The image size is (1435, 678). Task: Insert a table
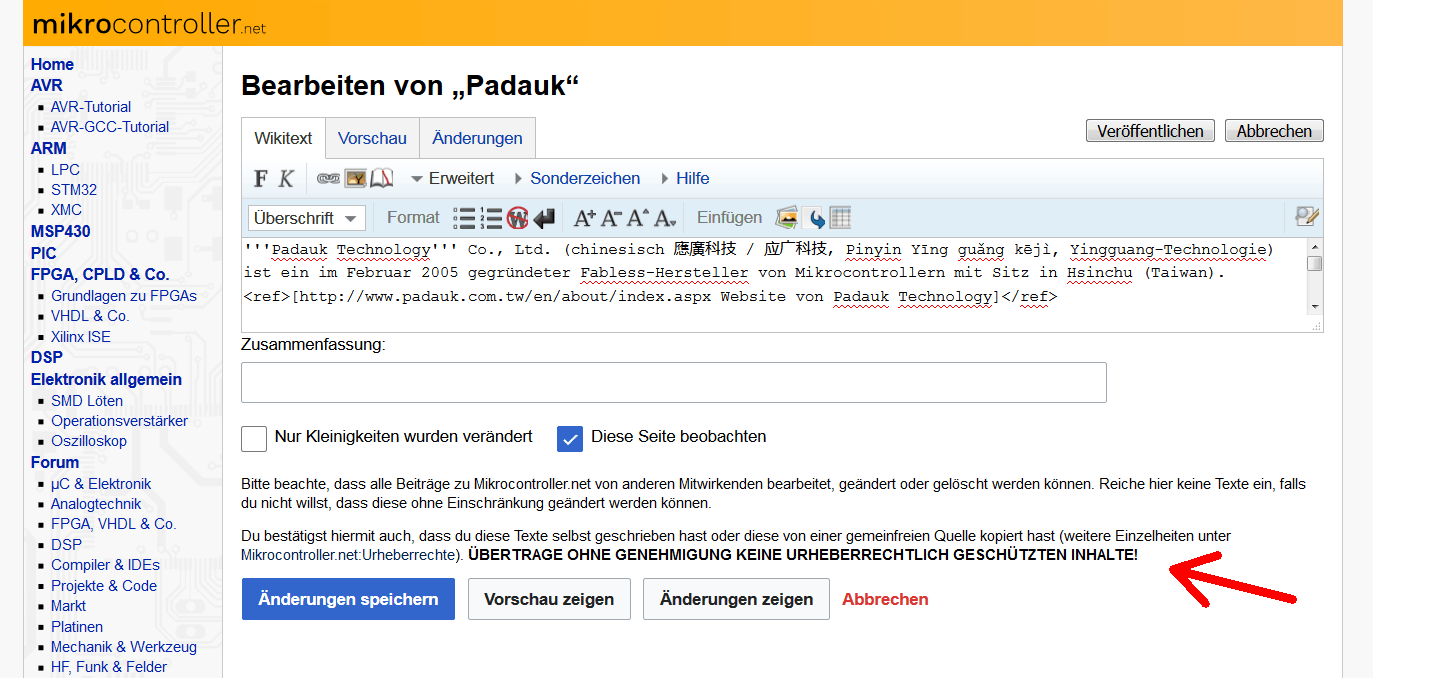[x=840, y=218]
